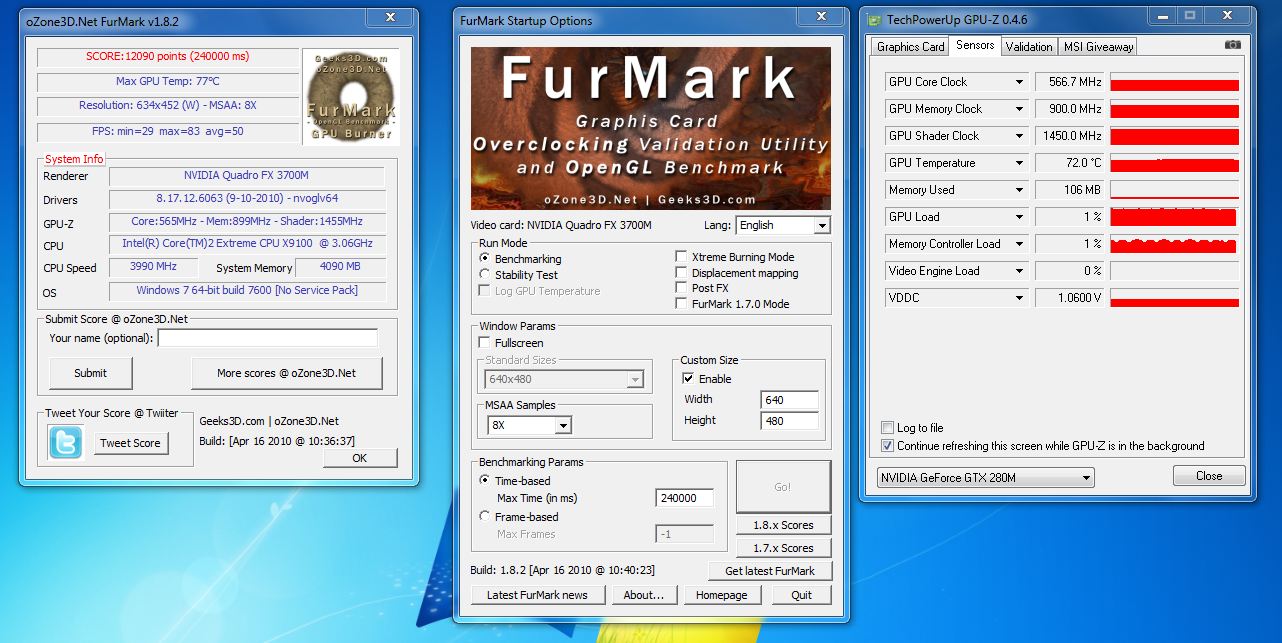Screen dimensions: 1282x643
Task: Click the SCORE: 12090 points text
Action: [167, 56]
